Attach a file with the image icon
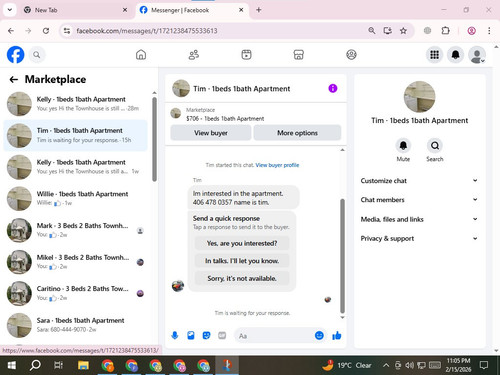500x375 pixels. tap(191, 336)
